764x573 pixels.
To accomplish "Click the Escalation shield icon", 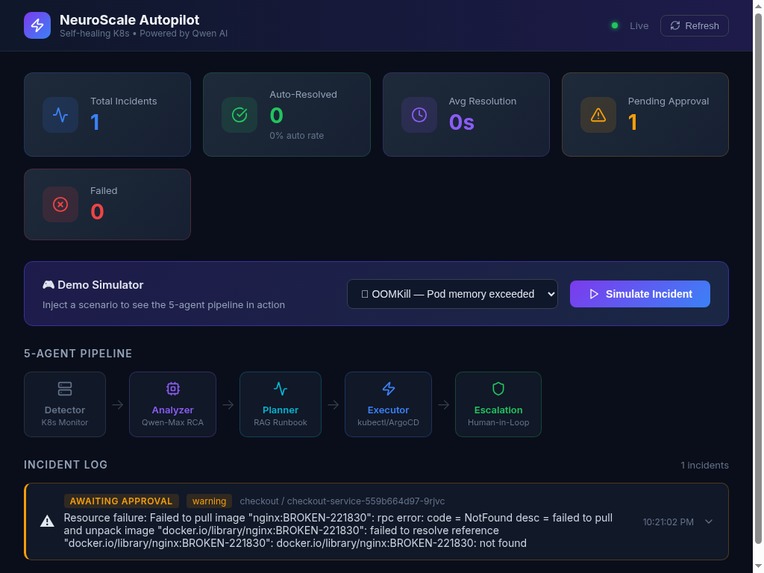I will pyautogui.click(x=498, y=389).
